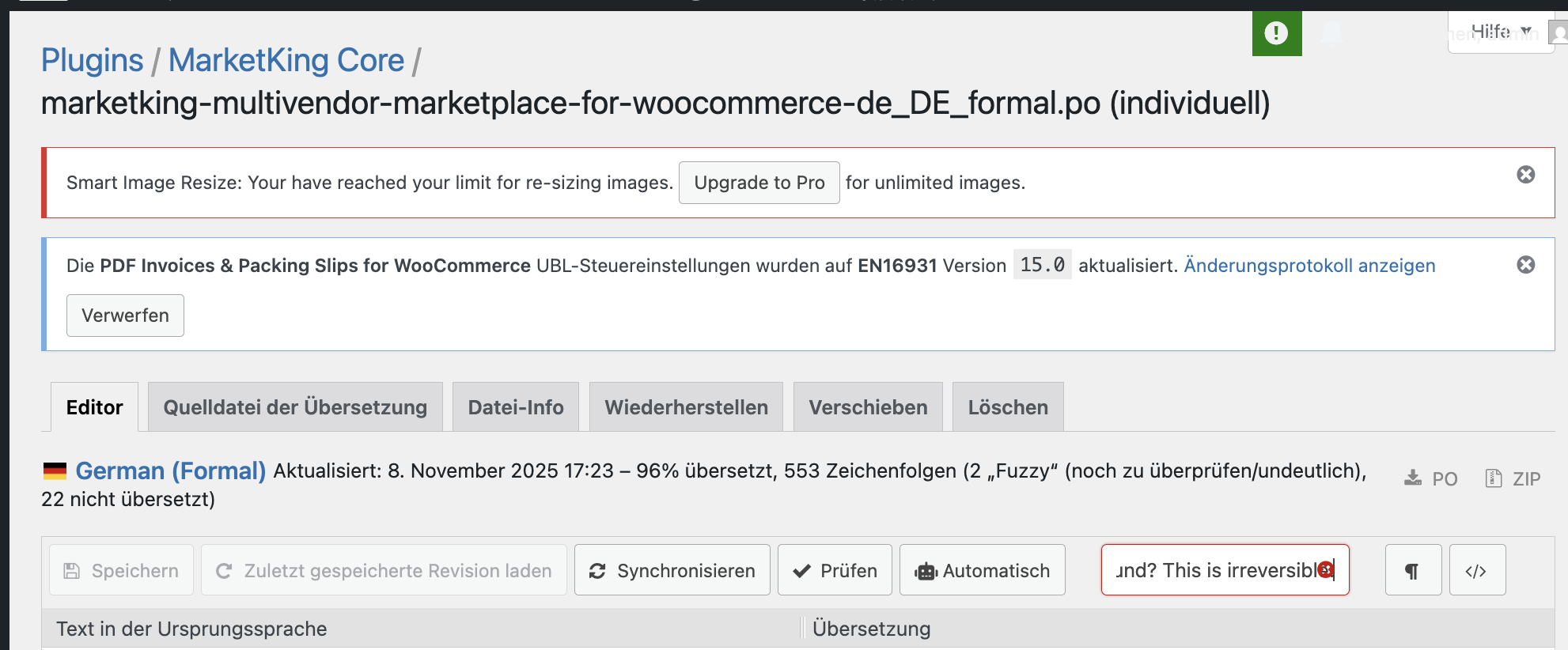Toggle code view button
Viewport: 1568px width, 650px height.
tap(1476, 570)
